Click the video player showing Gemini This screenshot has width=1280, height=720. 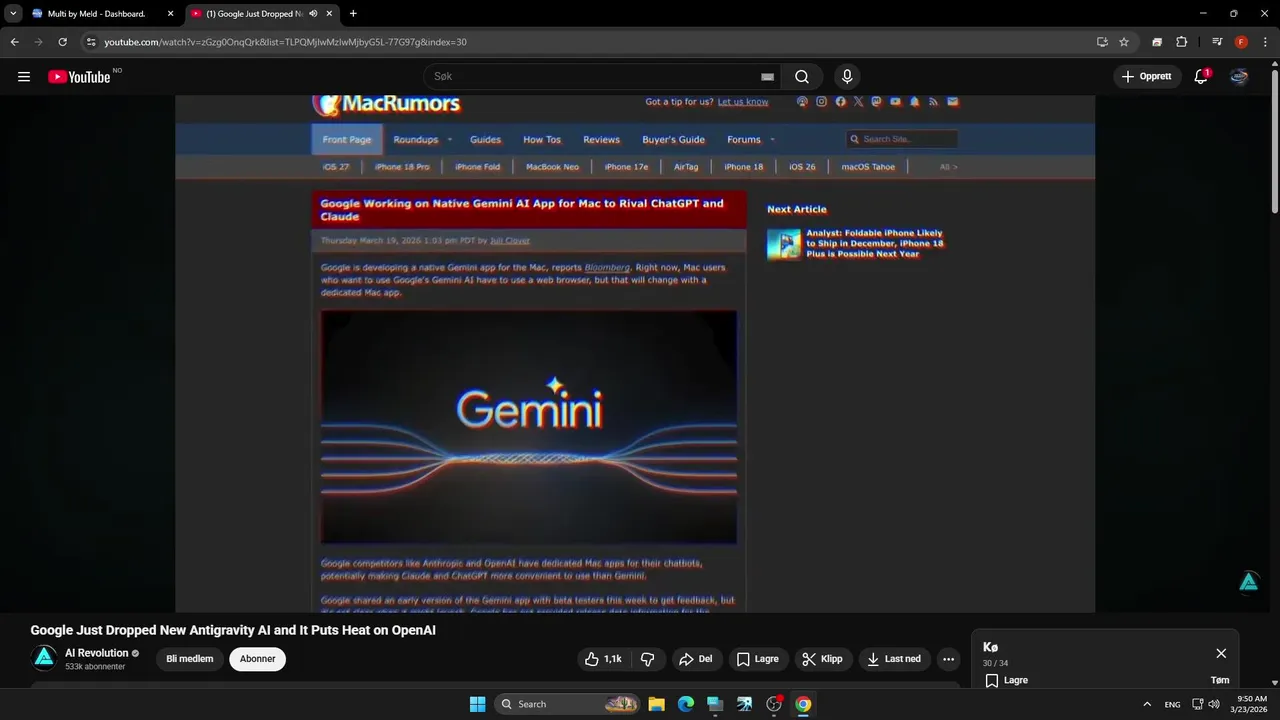tap(635, 353)
